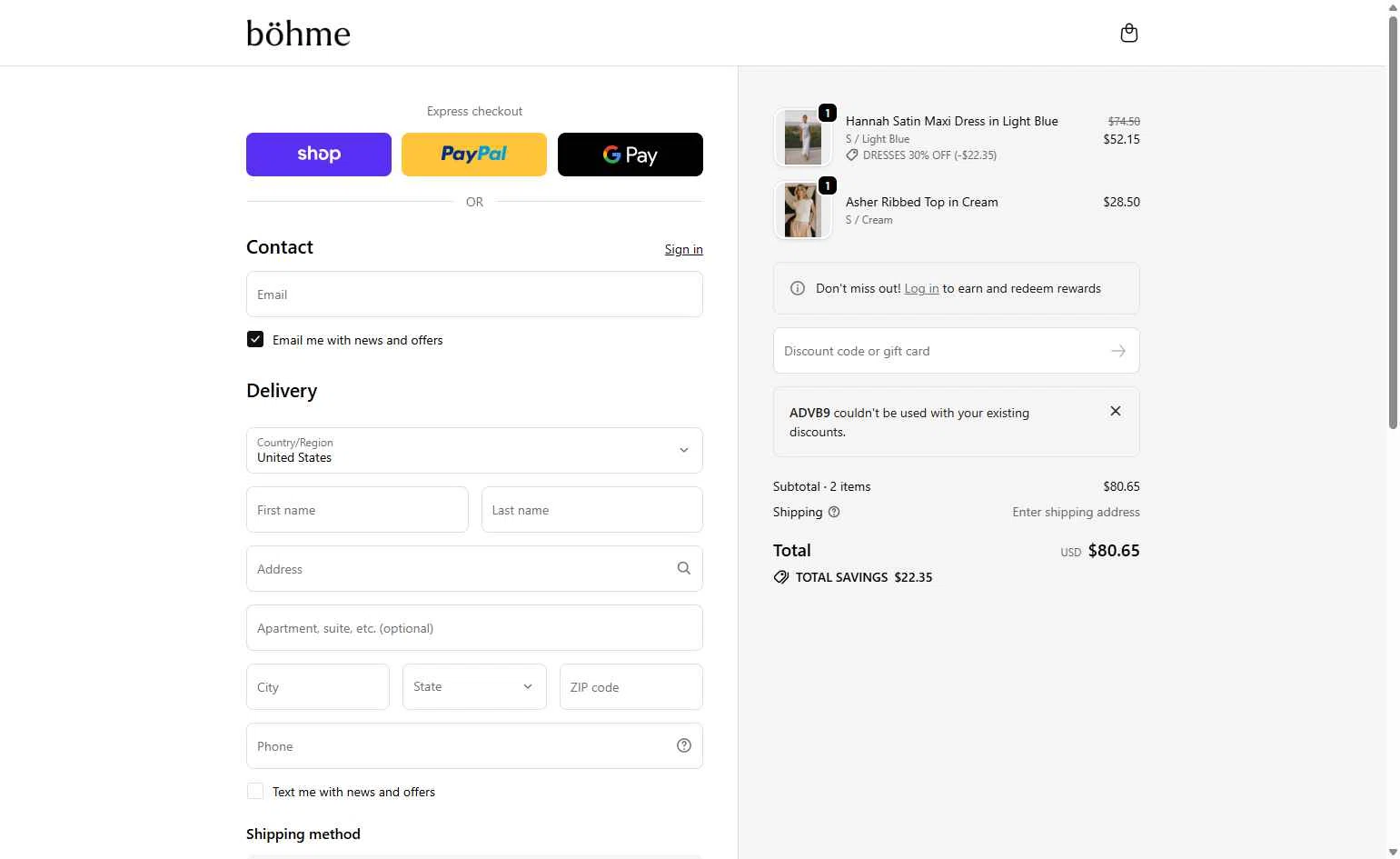
Task: Click the $28.50 top price
Action: coord(1121,202)
